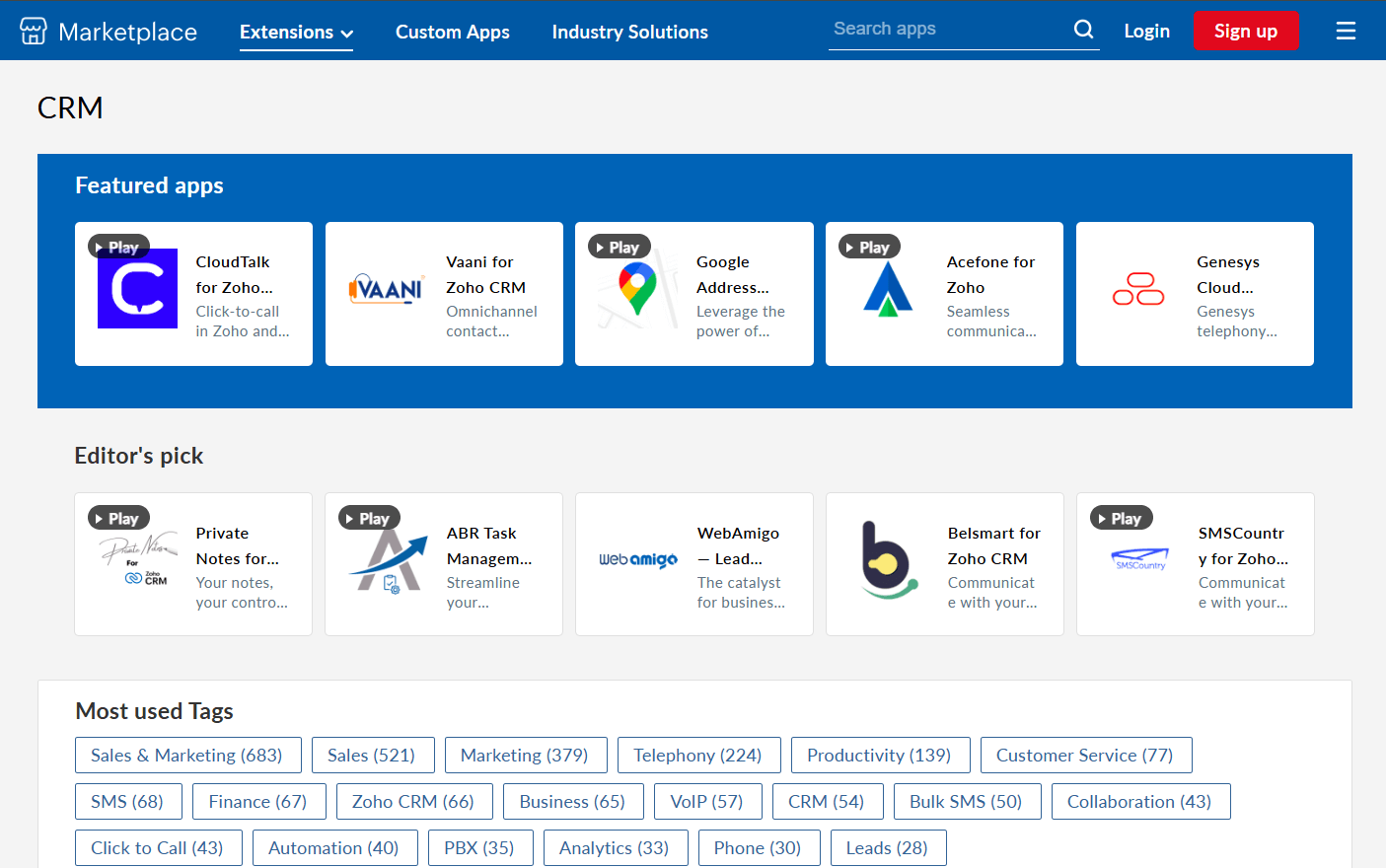Select Sales & Marketing (683) tag
This screenshot has height=868, width=1386.
[x=186, y=756]
